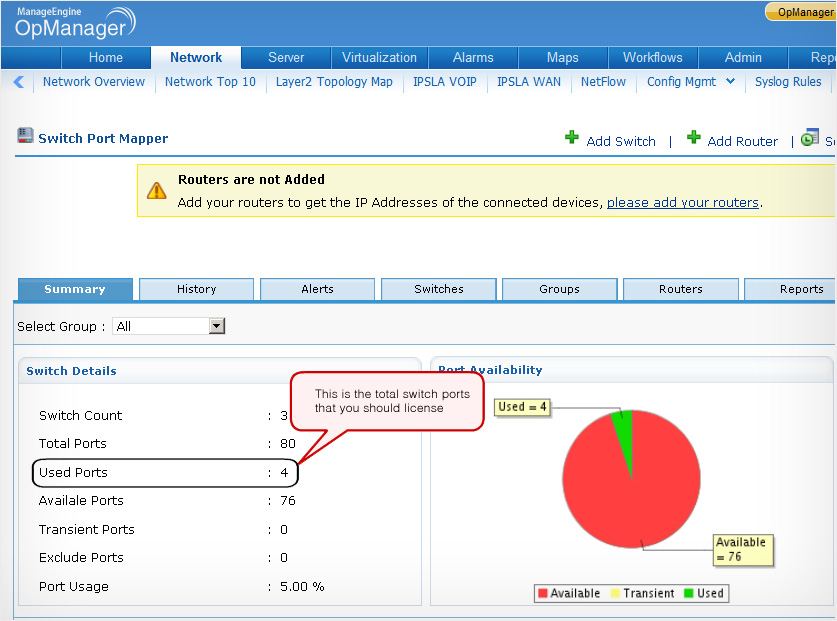Viewport: 837px width, 621px height.
Task: Switch to the Routers tab
Action: [x=681, y=289]
